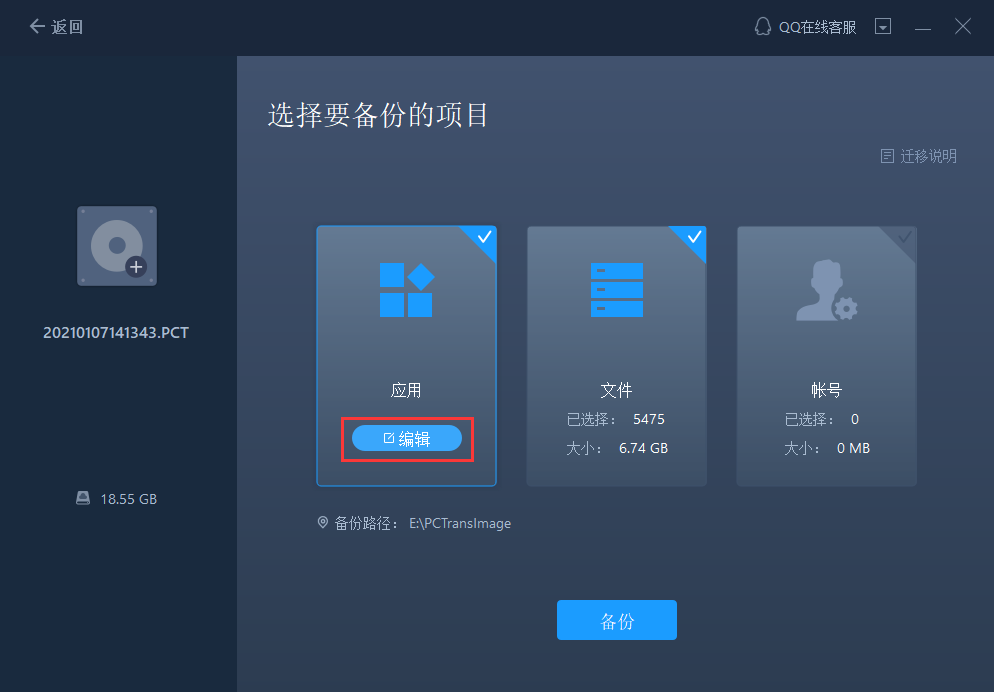
Task: Click 文件 selected count 5475
Action: coord(649,420)
